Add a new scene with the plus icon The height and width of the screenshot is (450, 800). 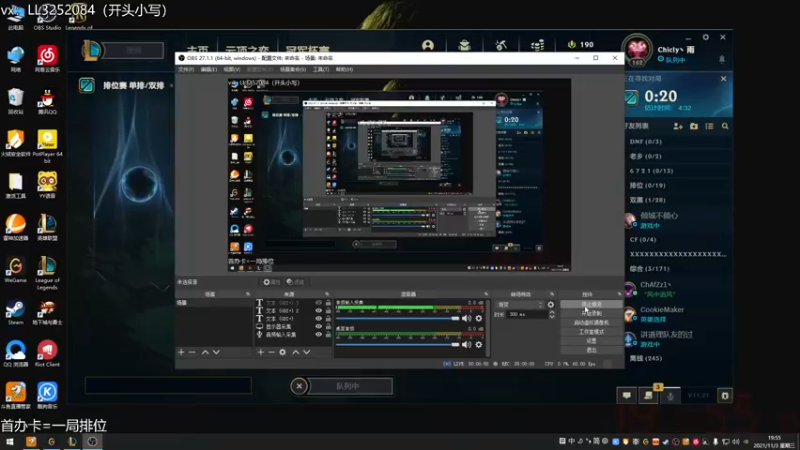pos(181,352)
